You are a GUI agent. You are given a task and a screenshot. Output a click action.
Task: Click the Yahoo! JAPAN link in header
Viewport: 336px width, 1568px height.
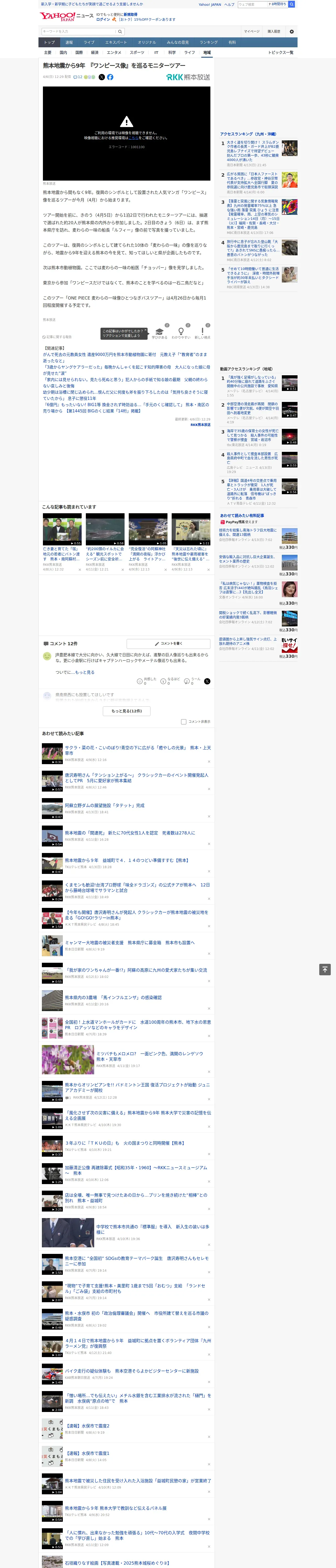[x=210, y=4]
